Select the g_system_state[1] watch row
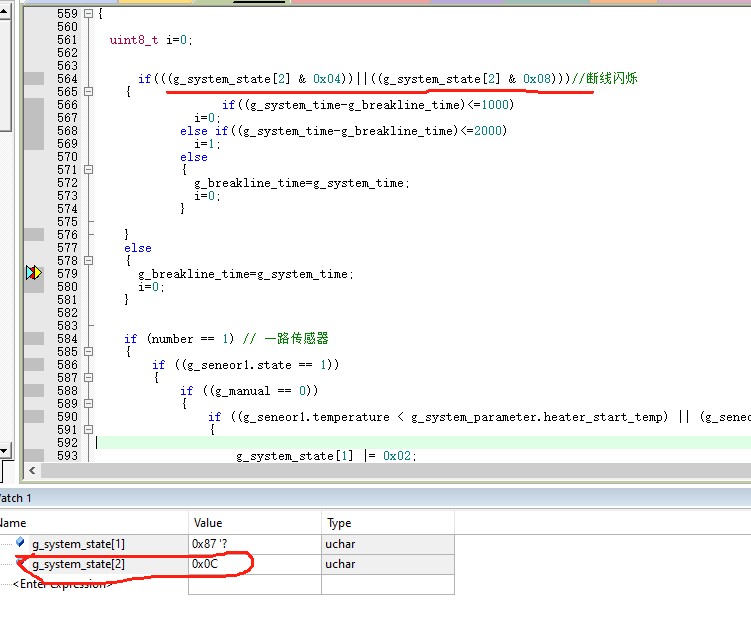Viewport: 751px width, 632px height. coord(227,544)
